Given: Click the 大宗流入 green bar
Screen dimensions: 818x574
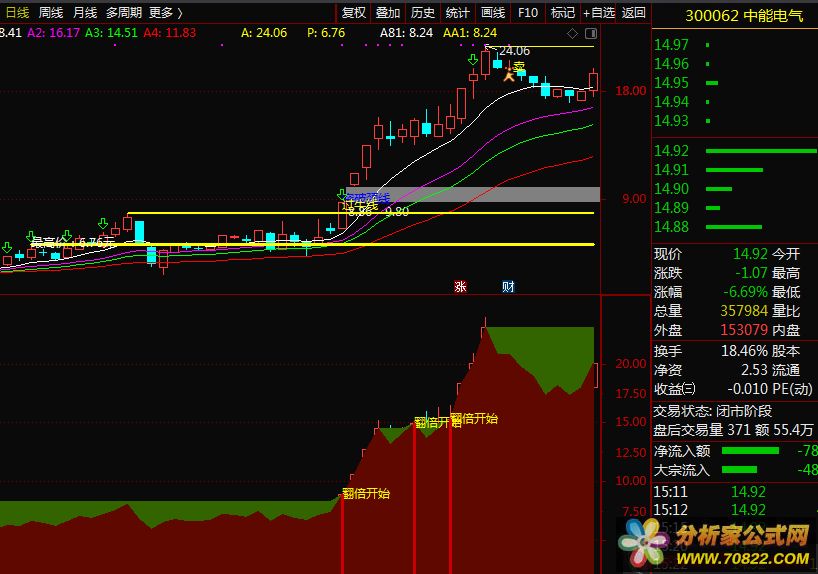Looking at the screenshot, I should [739, 470].
